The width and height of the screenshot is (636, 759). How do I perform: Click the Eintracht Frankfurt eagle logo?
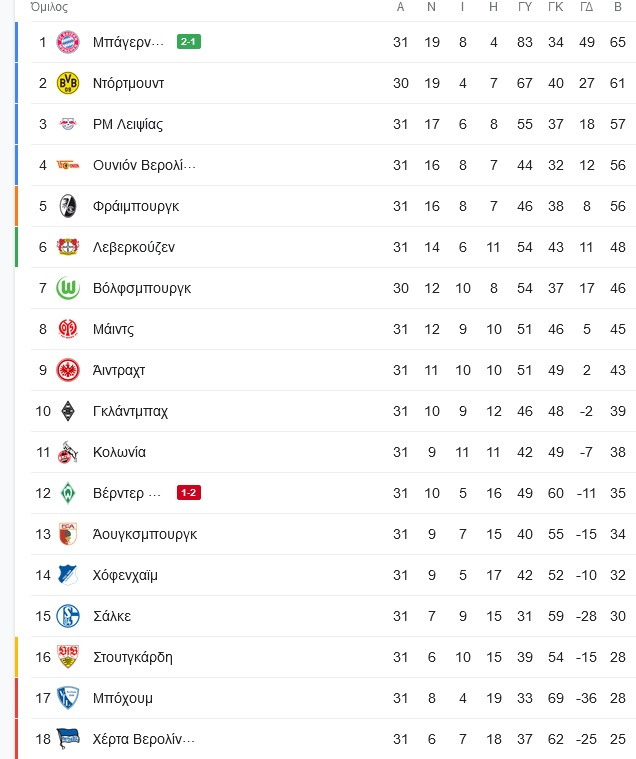pyautogui.click(x=68, y=370)
